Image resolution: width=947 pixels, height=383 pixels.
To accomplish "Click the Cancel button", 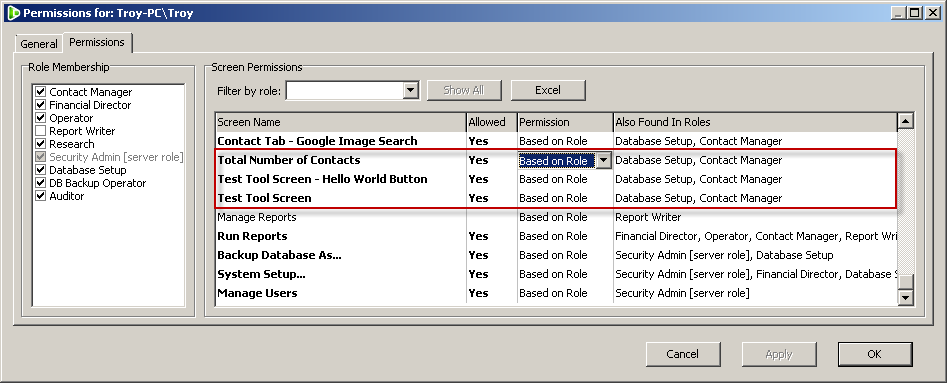I will tap(682, 354).
